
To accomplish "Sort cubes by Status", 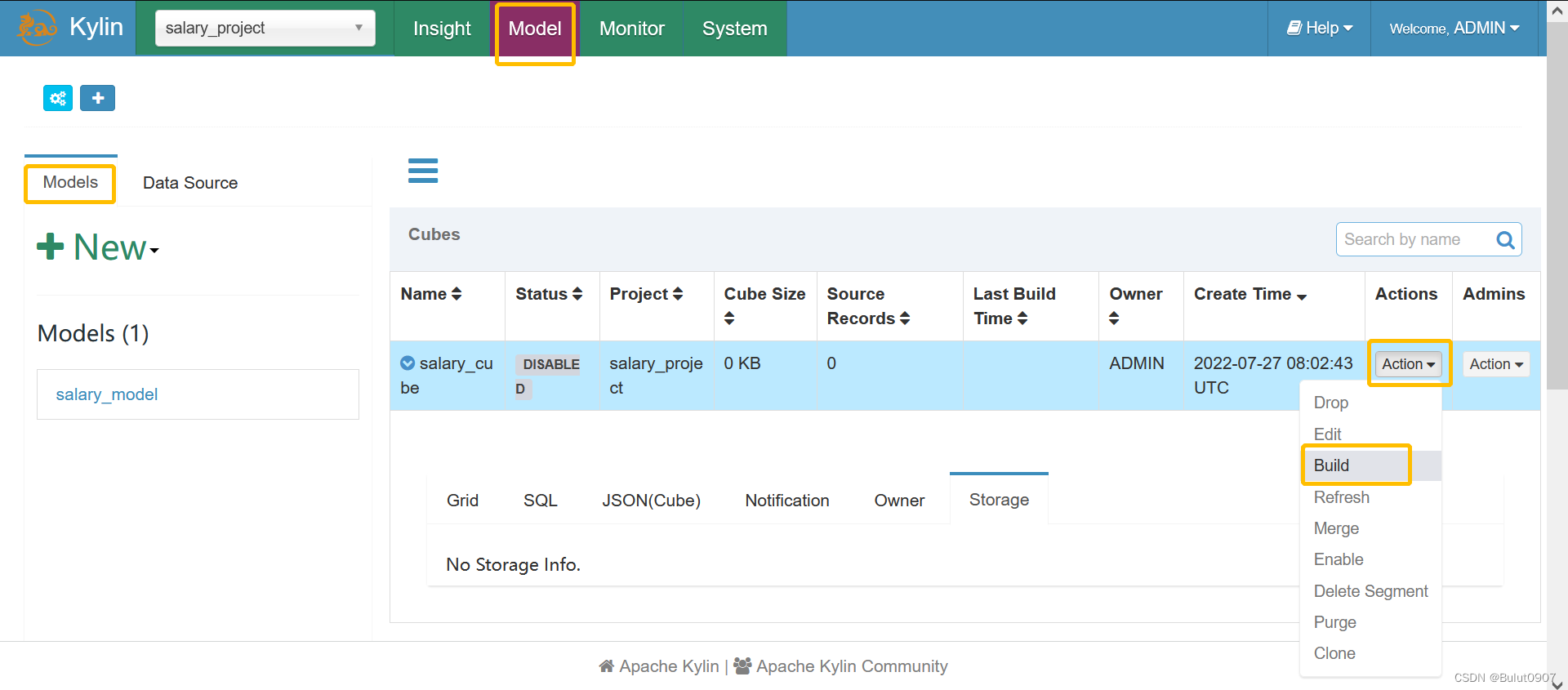I will pos(549,294).
